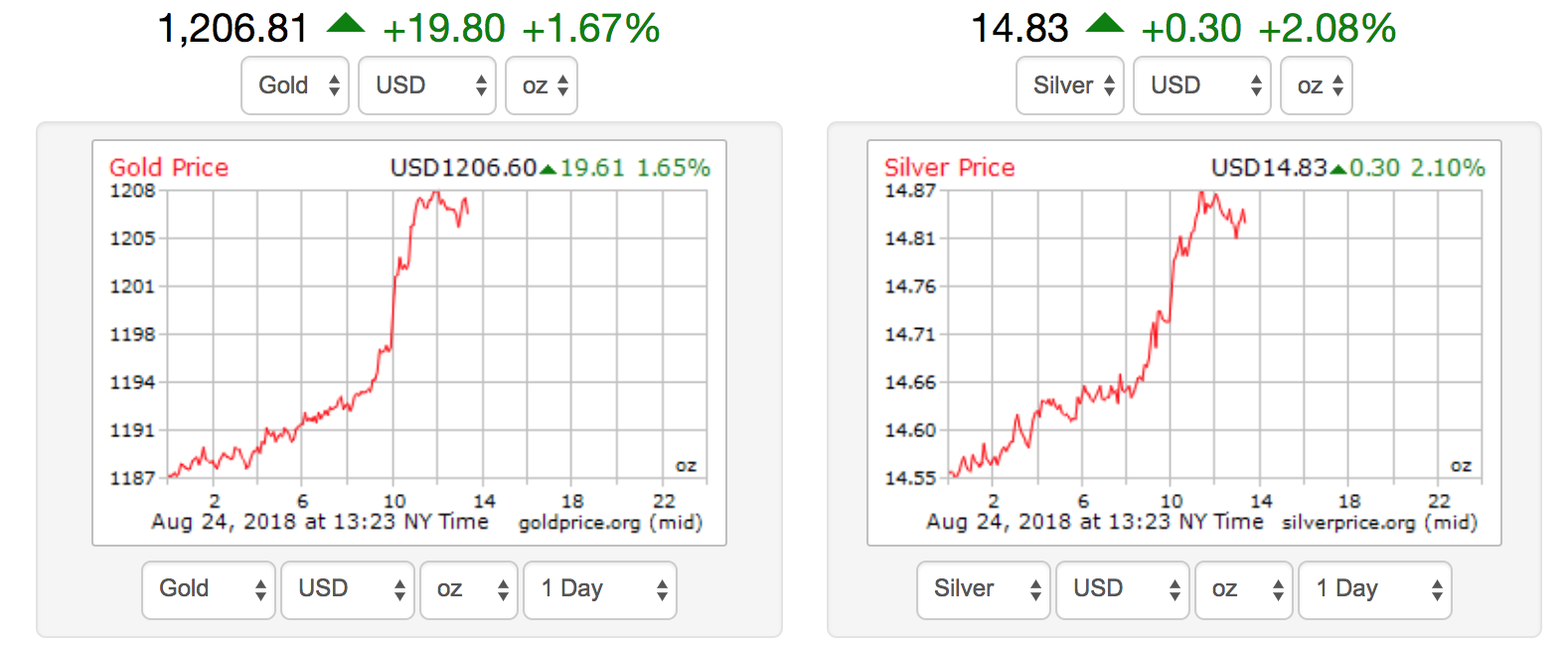Open oz selector below silver chart

(x=1244, y=589)
